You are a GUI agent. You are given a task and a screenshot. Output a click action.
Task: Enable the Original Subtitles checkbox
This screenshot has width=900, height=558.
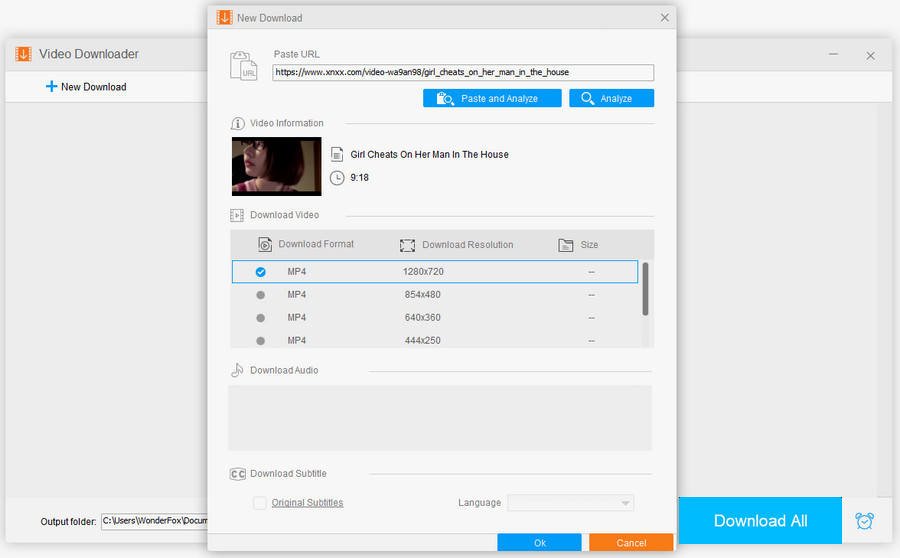pos(260,503)
